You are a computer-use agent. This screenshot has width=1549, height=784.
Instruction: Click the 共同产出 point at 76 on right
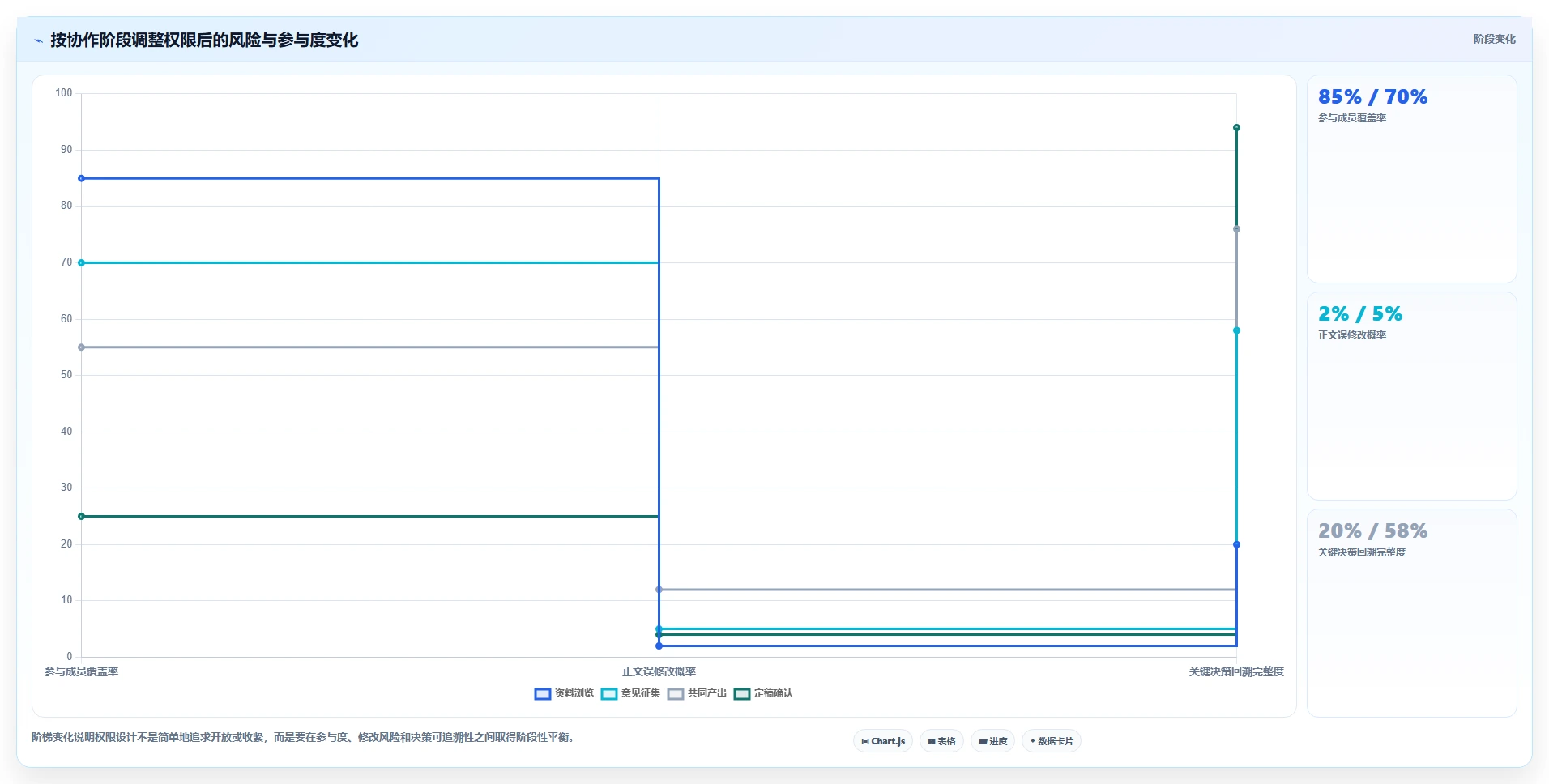(1236, 229)
